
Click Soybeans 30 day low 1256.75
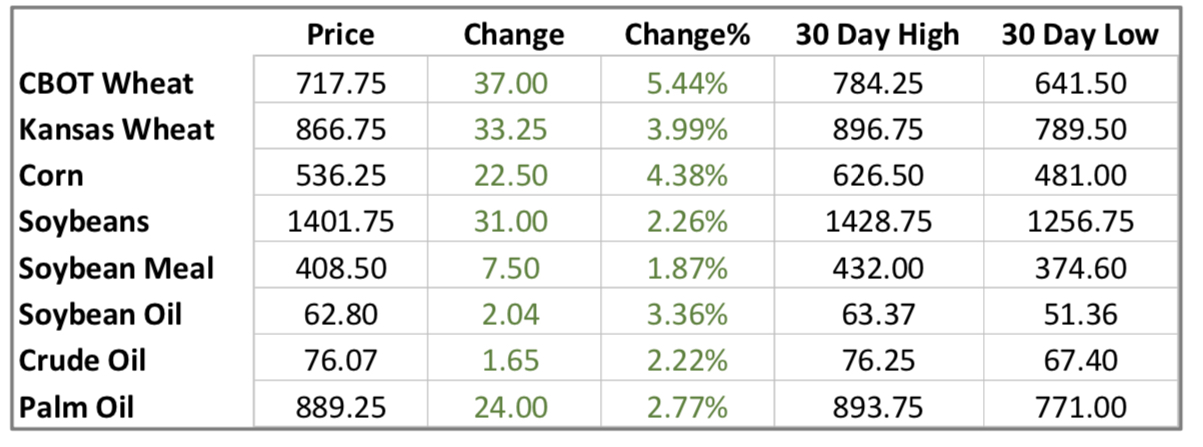[1080, 221]
